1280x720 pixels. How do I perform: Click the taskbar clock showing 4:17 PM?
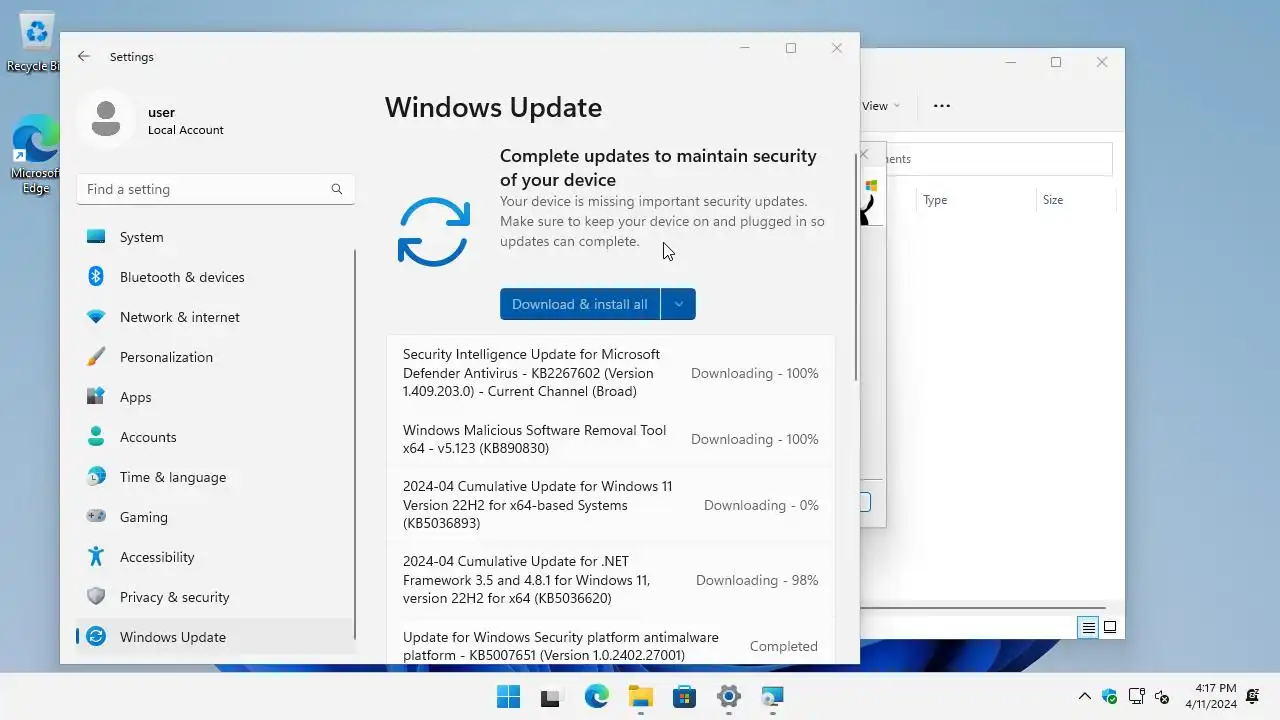pos(1210,697)
